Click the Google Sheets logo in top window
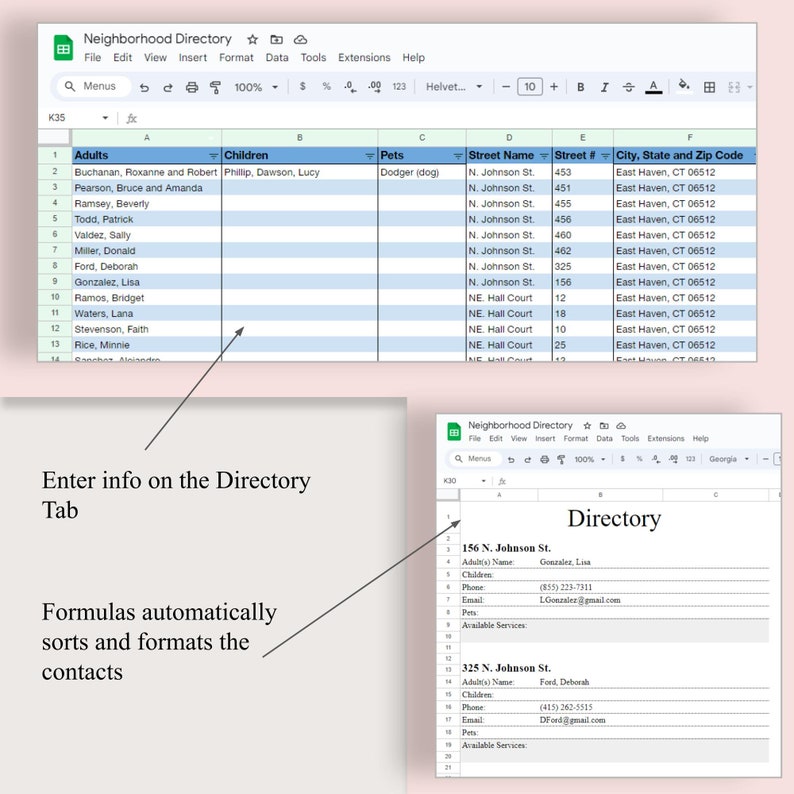The height and width of the screenshot is (794, 794). (x=63, y=48)
